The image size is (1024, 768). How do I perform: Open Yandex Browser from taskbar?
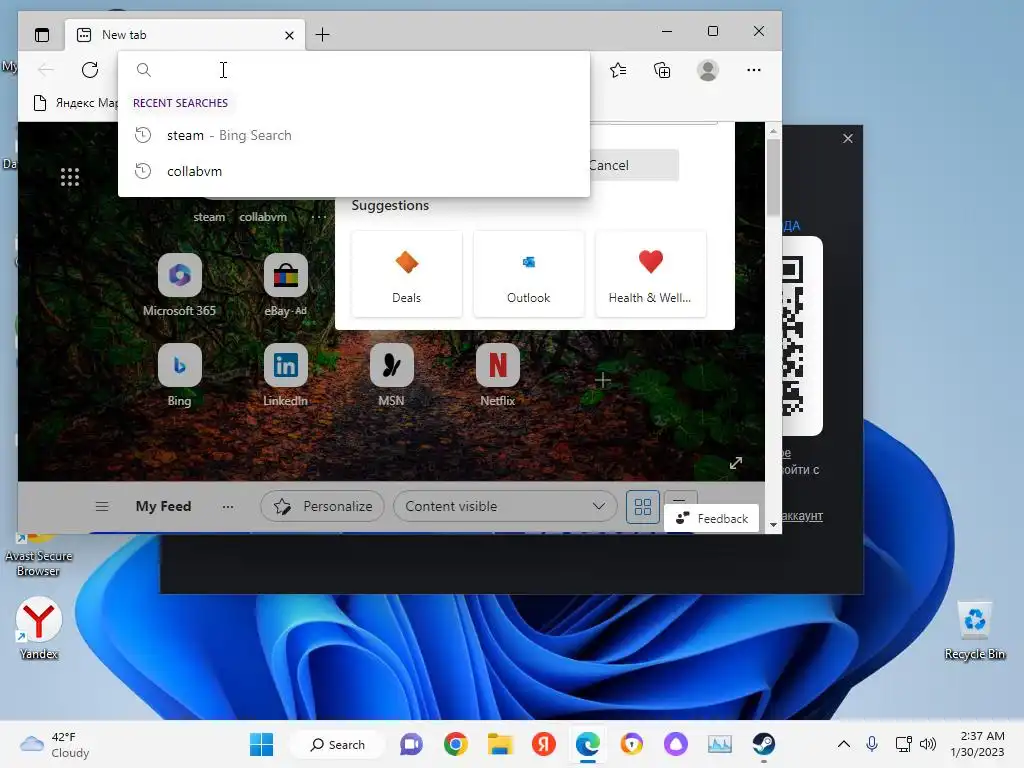pos(543,744)
